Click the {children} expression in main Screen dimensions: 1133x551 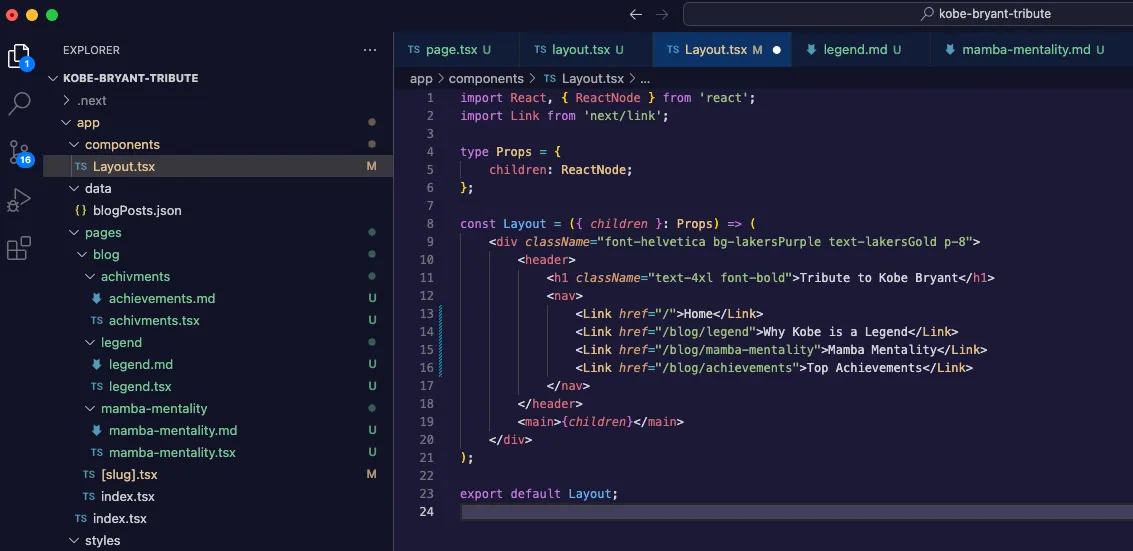pos(597,422)
